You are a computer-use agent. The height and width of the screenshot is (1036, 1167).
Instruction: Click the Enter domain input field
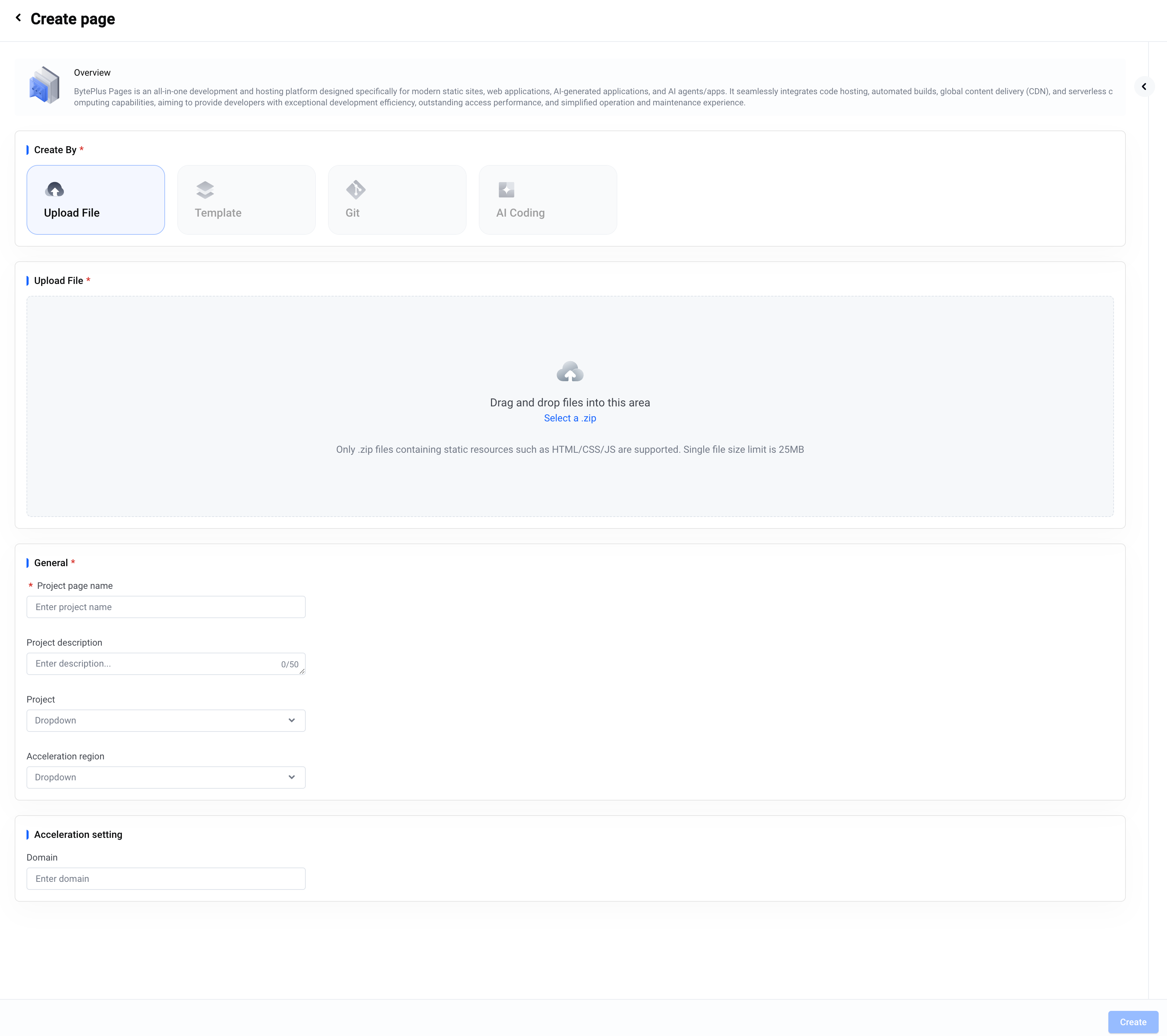point(165,878)
